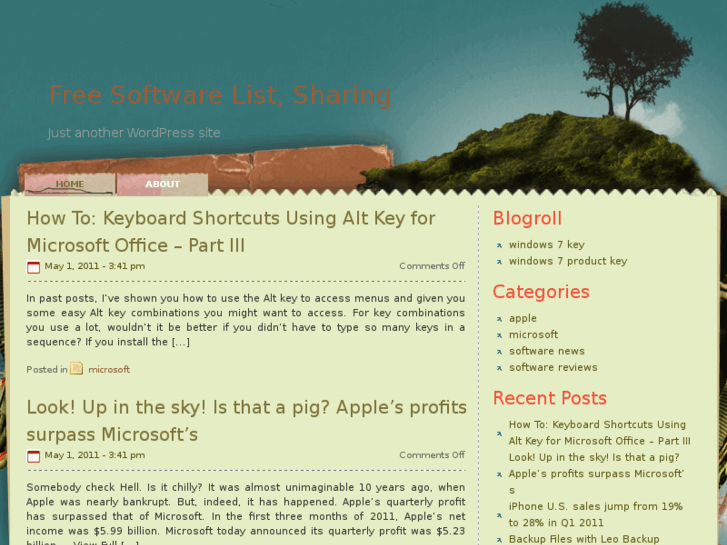Click arrow bullet beside Look! Up in the sky recent post
The width and height of the screenshot is (727, 545).
click(499, 474)
